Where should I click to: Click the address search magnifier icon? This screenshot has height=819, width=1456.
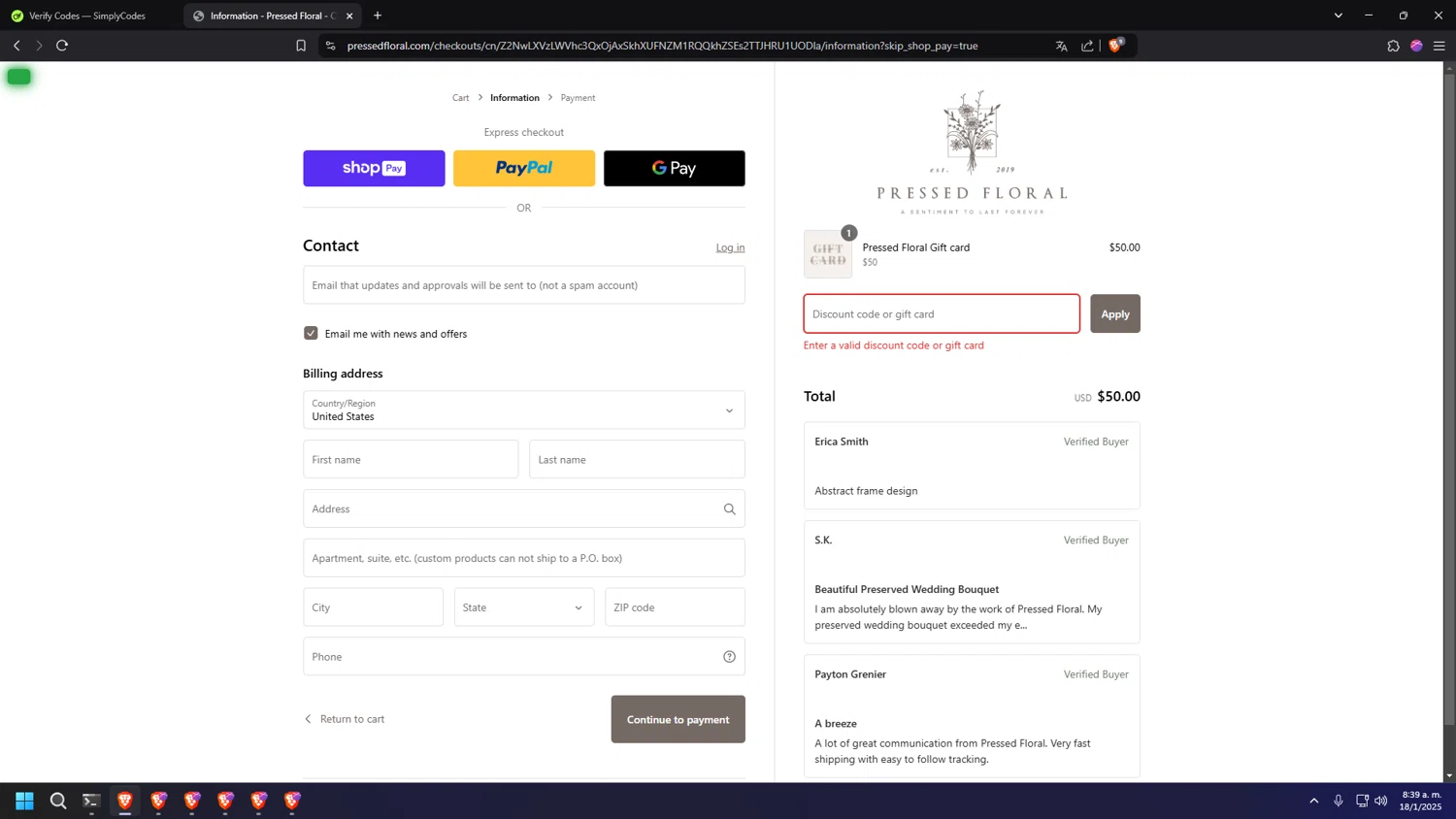click(730, 508)
